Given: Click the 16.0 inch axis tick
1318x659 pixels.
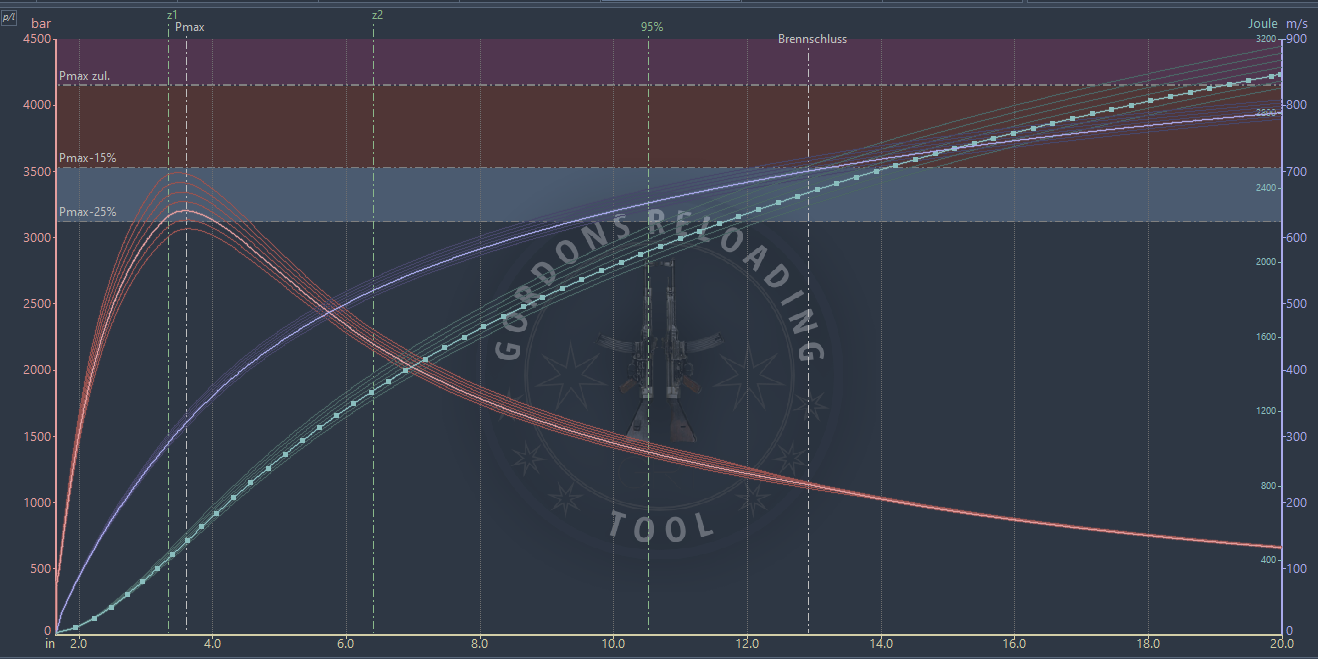Looking at the screenshot, I should [x=1015, y=644].
